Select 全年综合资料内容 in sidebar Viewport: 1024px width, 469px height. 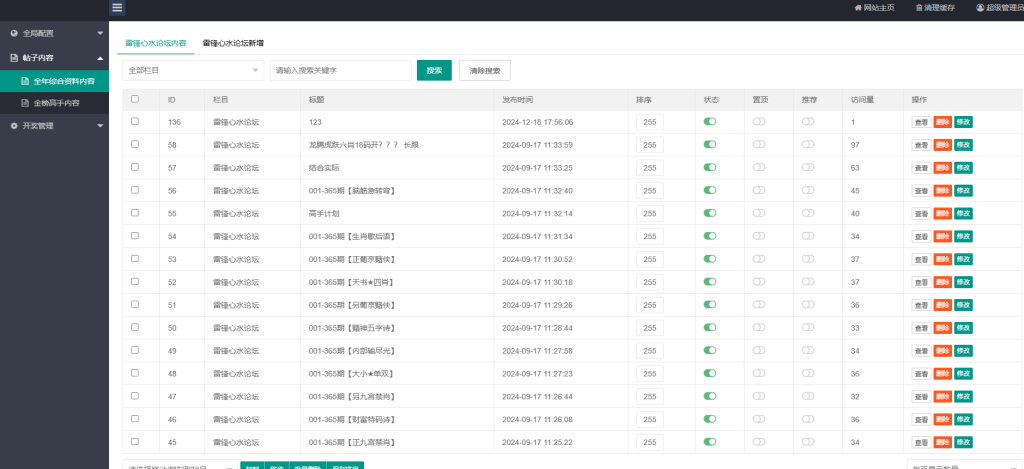[x=54, y=82]
